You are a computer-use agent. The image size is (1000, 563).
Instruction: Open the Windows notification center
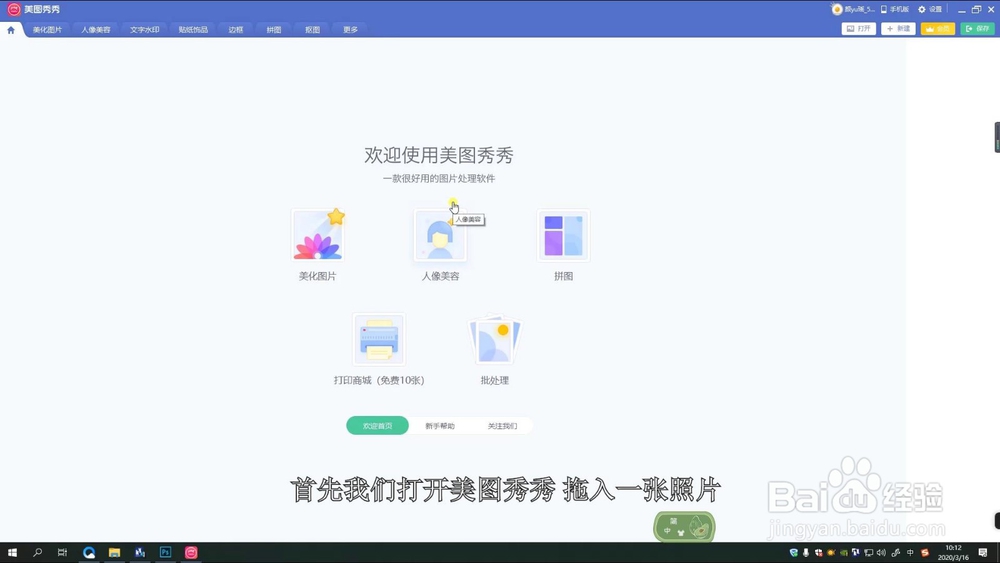[983, 552]
